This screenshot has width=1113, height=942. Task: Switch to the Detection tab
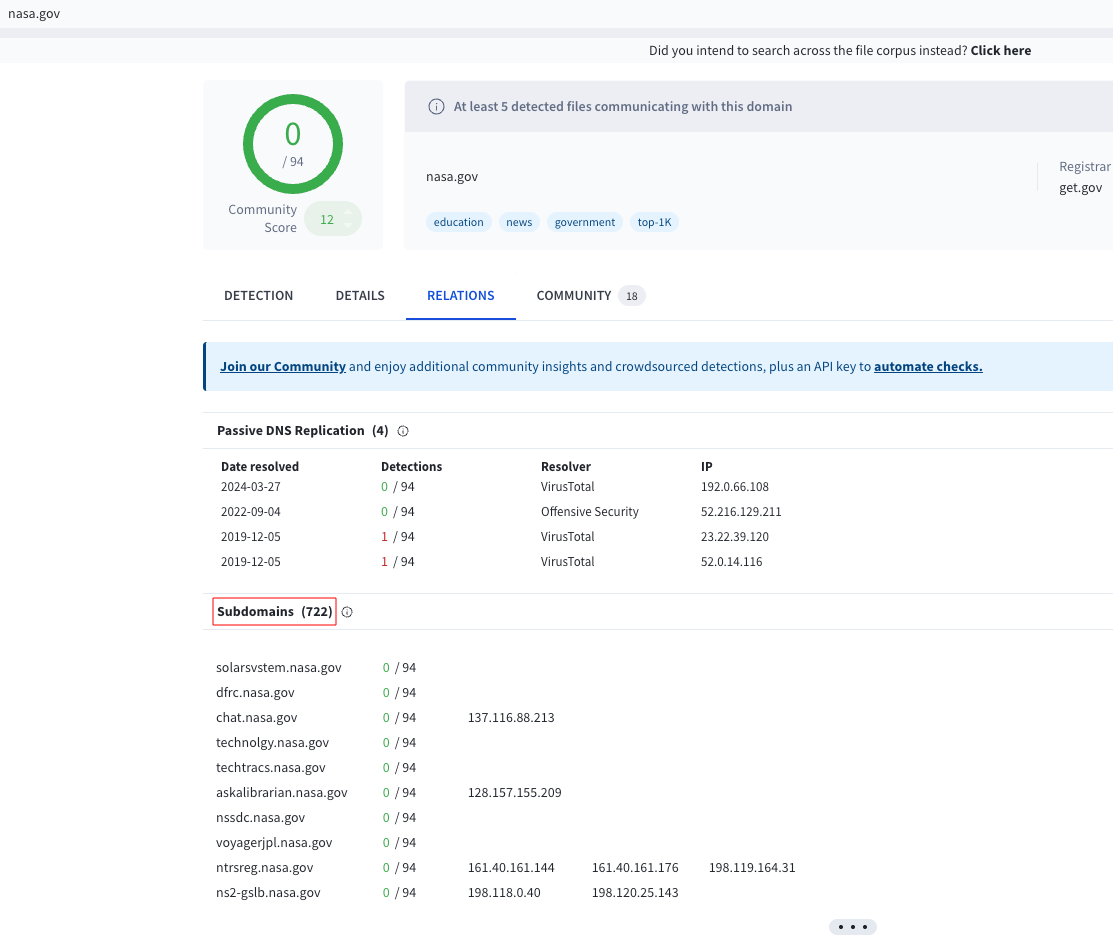258,296
